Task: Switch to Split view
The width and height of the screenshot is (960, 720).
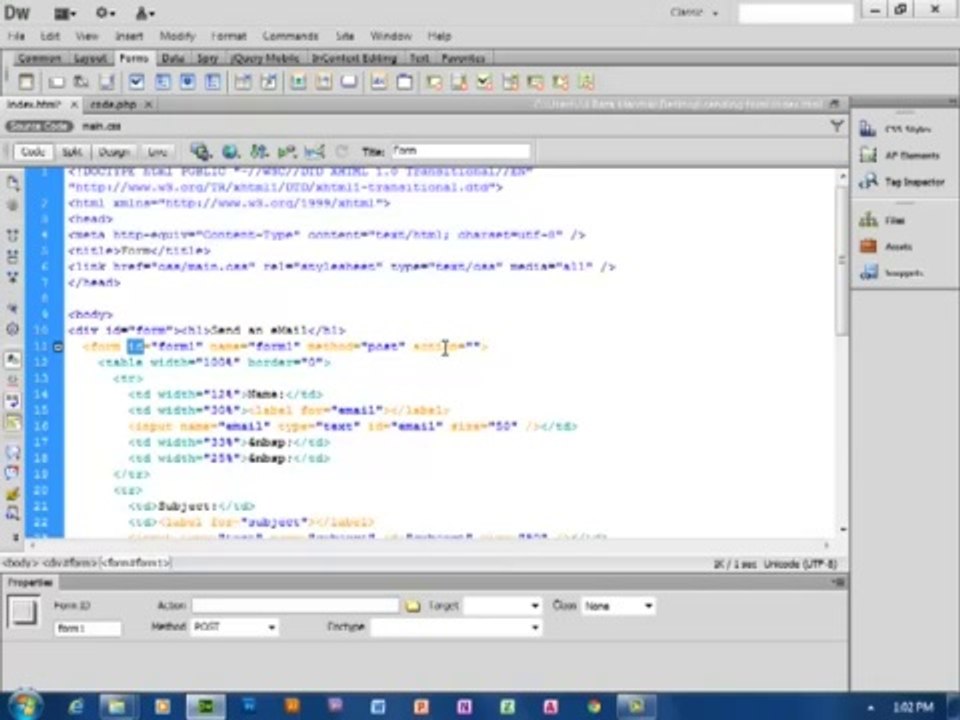Action: tap(72, 151)
